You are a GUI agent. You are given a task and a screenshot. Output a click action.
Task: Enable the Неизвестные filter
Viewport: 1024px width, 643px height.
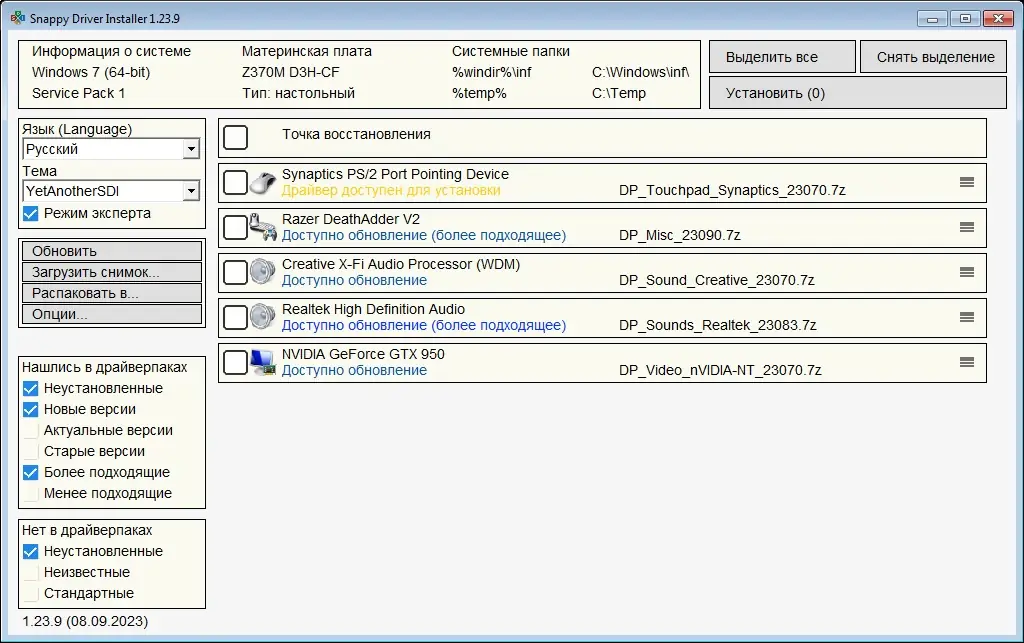click(30, 572)
